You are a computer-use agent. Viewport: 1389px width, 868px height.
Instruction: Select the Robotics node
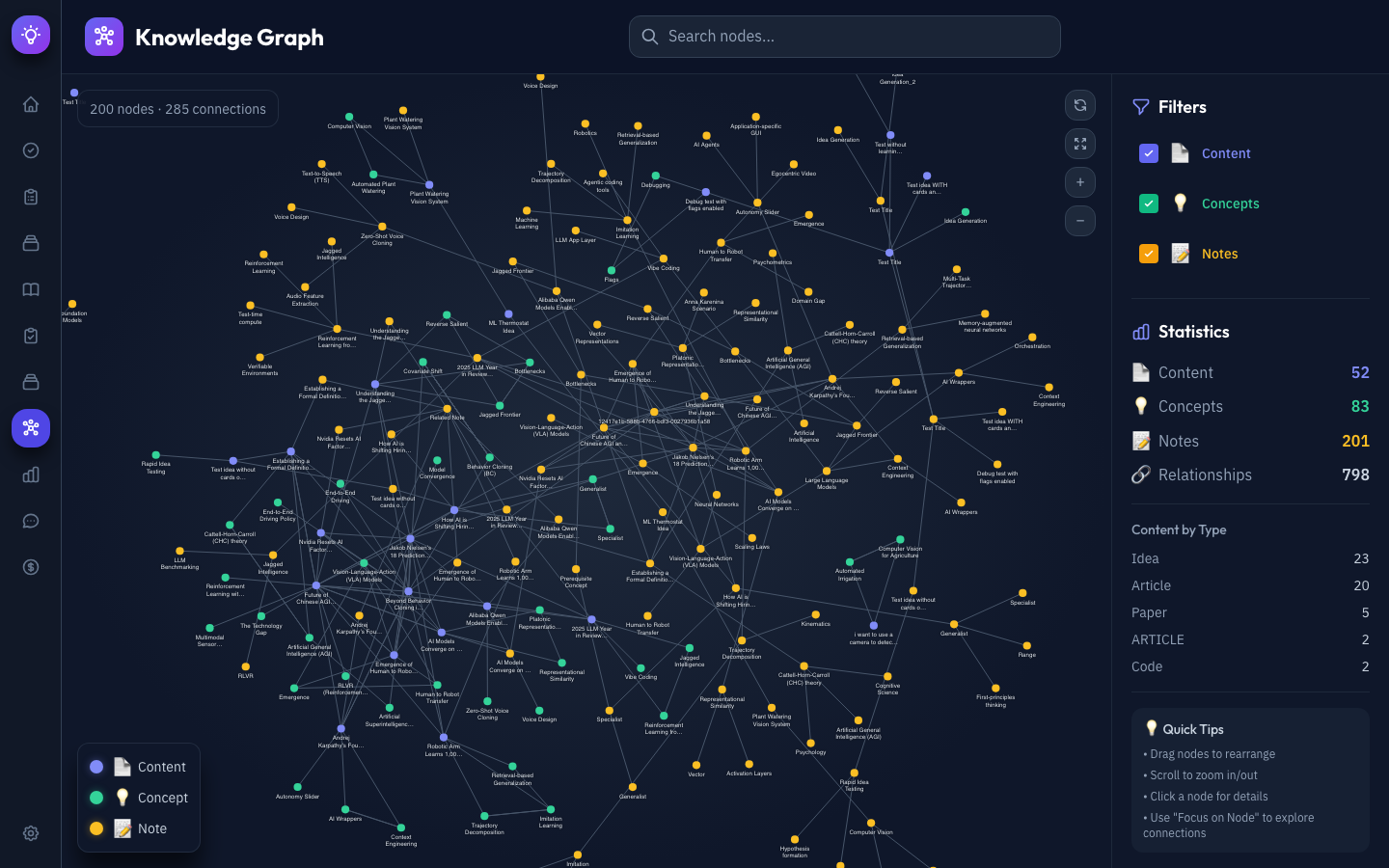tap(586, 123)
